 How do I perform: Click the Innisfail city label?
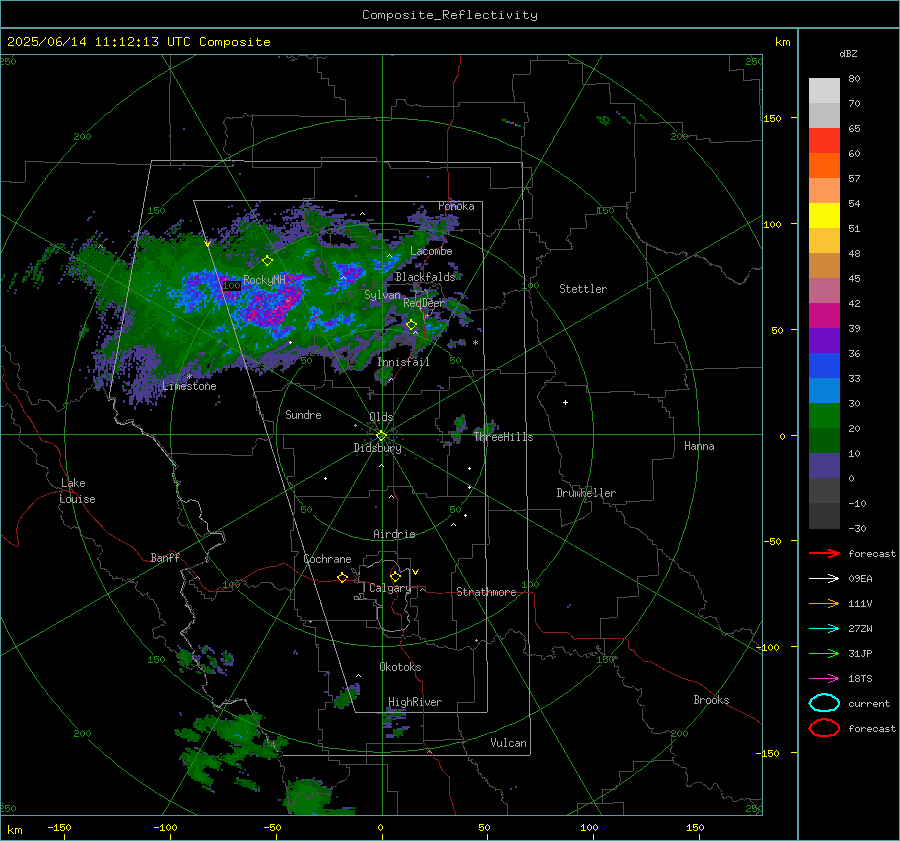point(403,362)
